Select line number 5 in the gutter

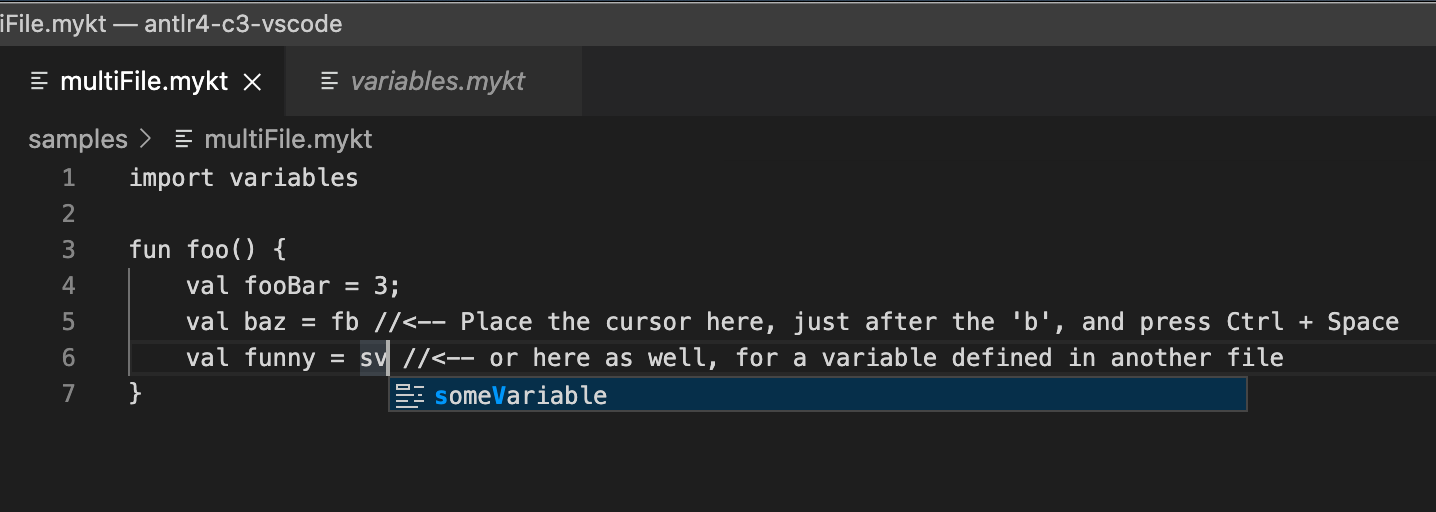(x=68, y=322)
